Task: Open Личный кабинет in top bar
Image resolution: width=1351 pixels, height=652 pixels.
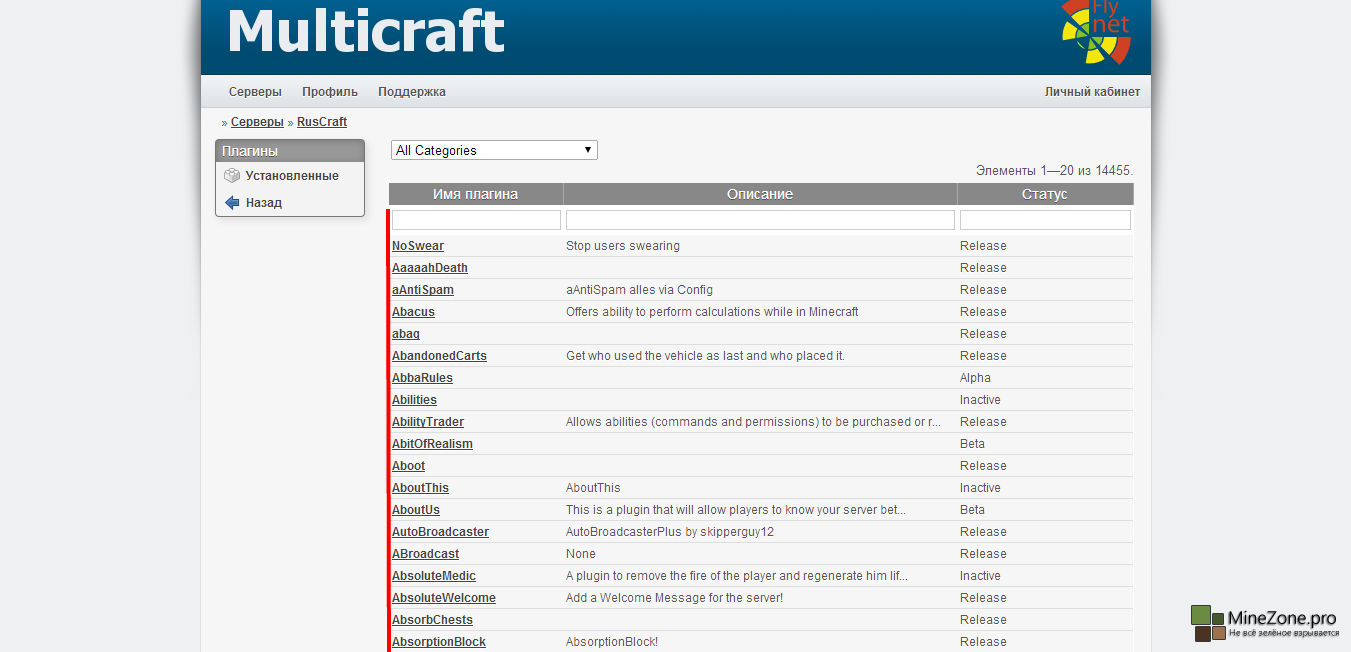Action: [x=1092, y=92]
